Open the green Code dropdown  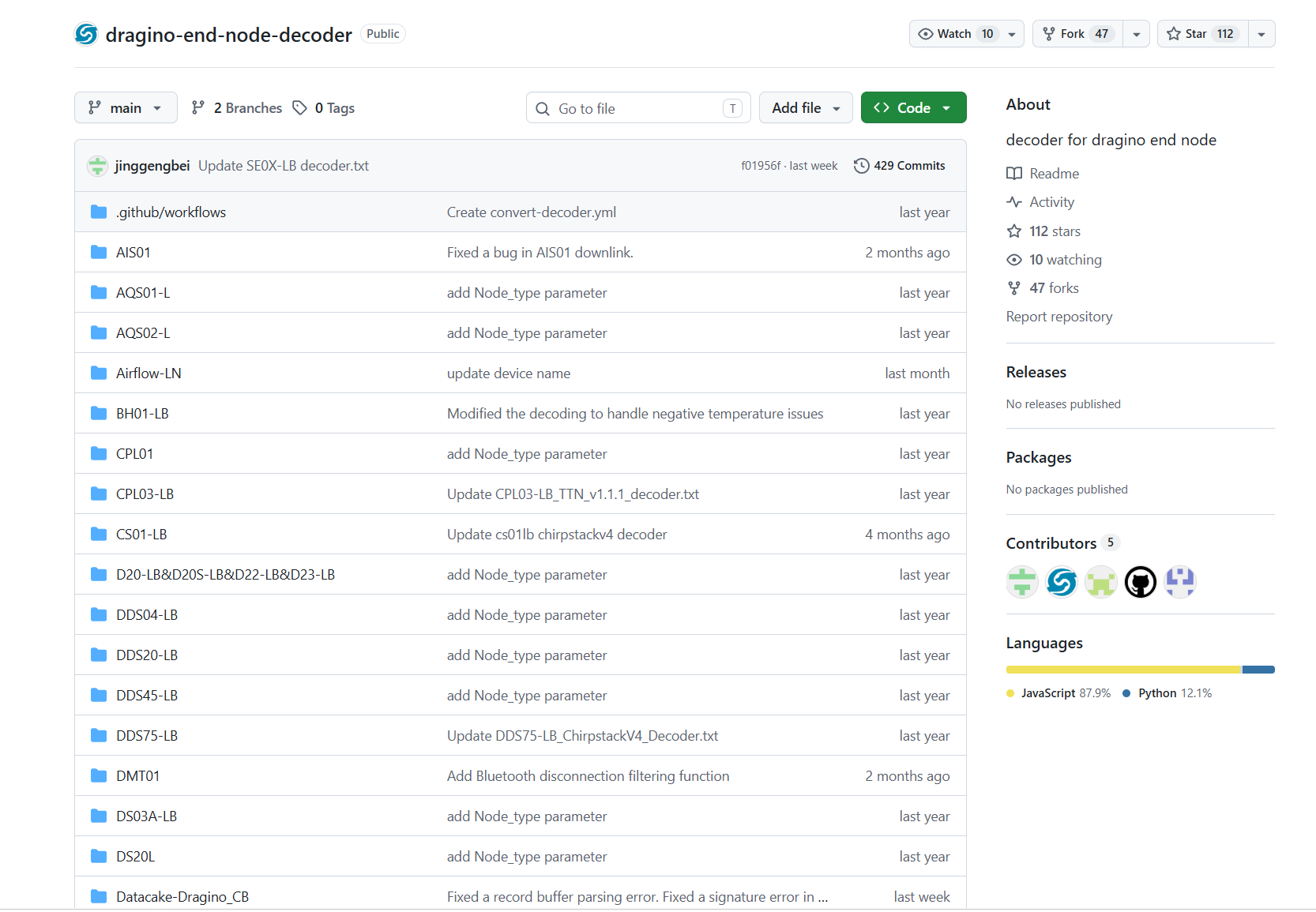tap(913, 107)
